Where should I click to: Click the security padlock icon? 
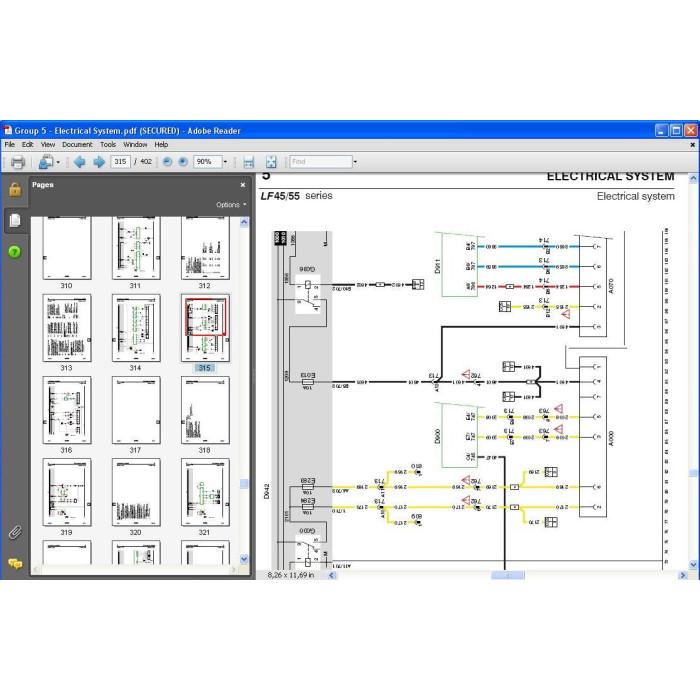pyautogui.click(x=15, y=189)
